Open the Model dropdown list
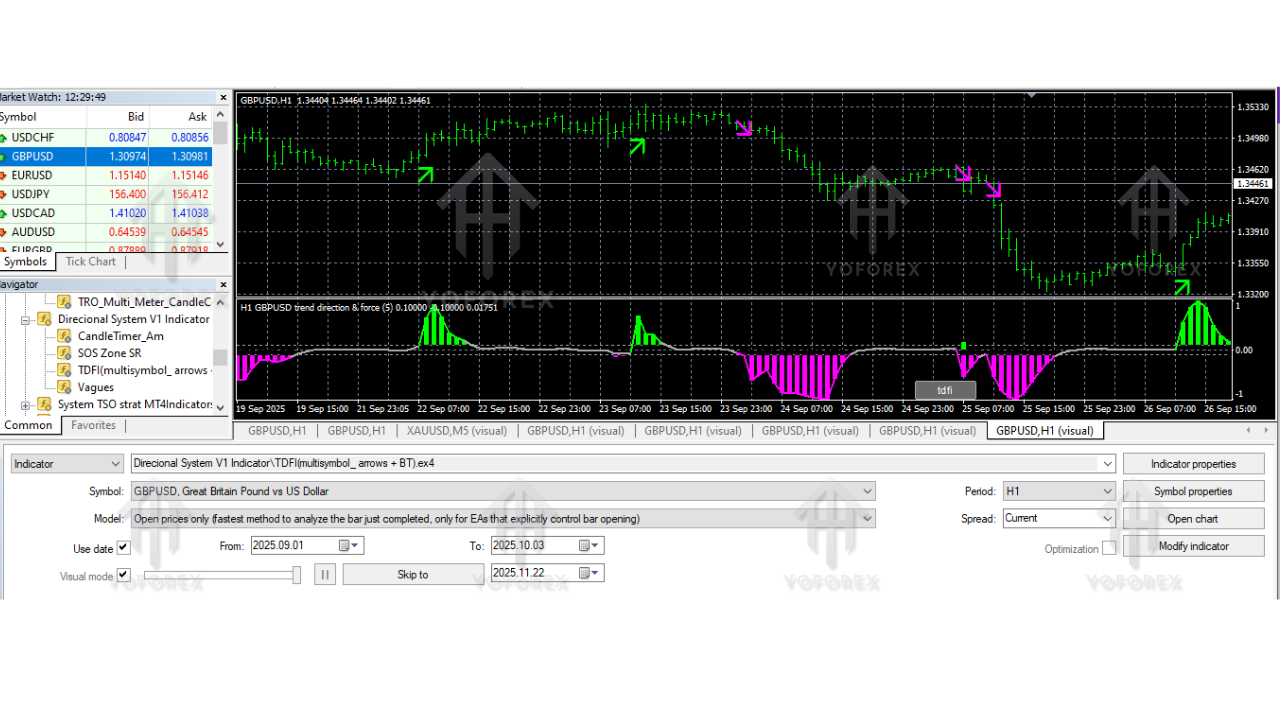This screenshot has width=1280, height=720. [866, 518]
